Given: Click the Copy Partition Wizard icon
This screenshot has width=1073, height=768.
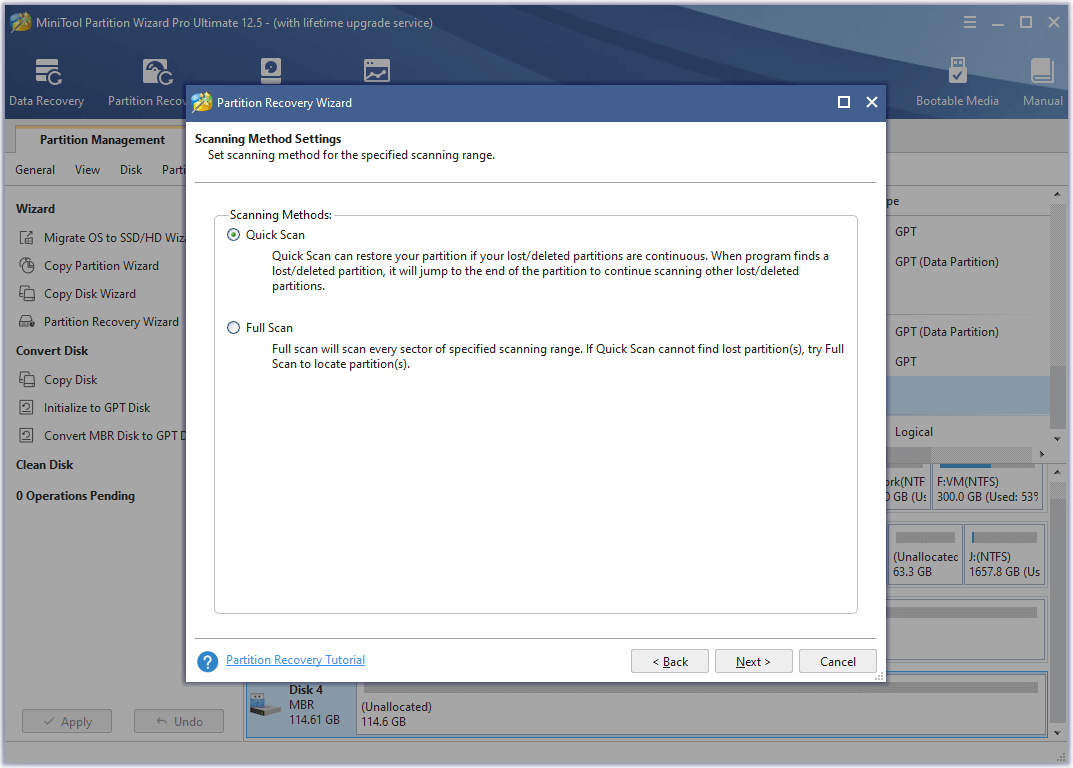Looking at the screenshot, I should (x=27, y=266).
